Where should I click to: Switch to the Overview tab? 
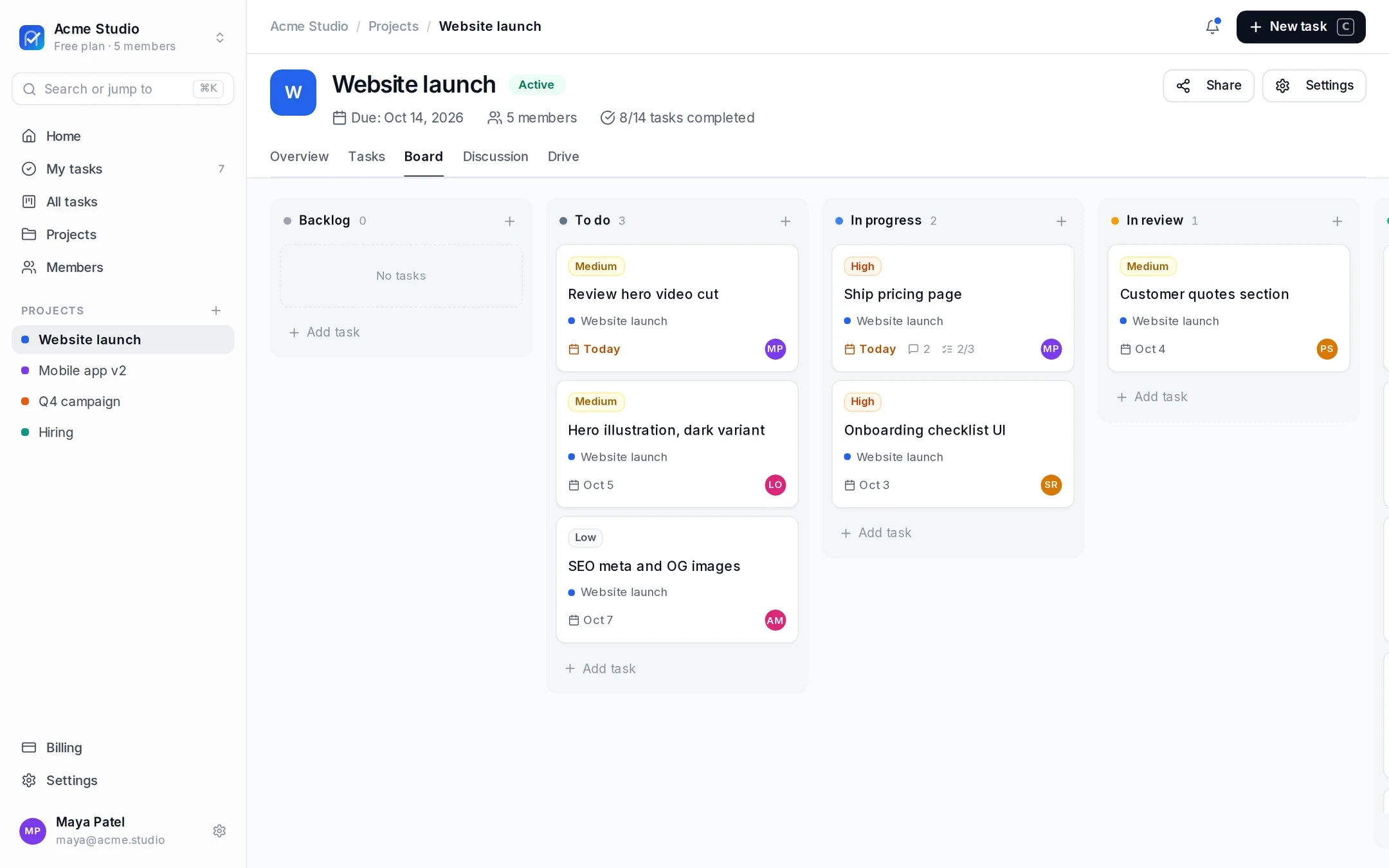pyautogui.click(x=299, y=156)
